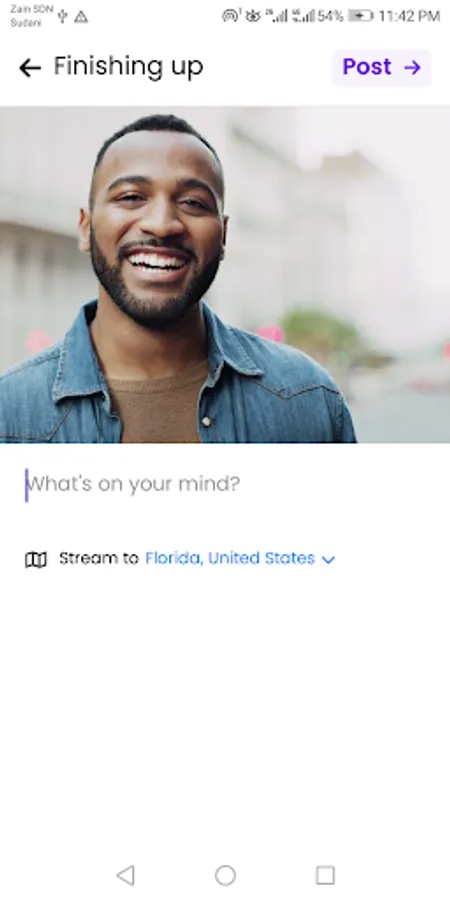Tap the "Stream to" label
This screenshot has height=900, width=450.
99,558
